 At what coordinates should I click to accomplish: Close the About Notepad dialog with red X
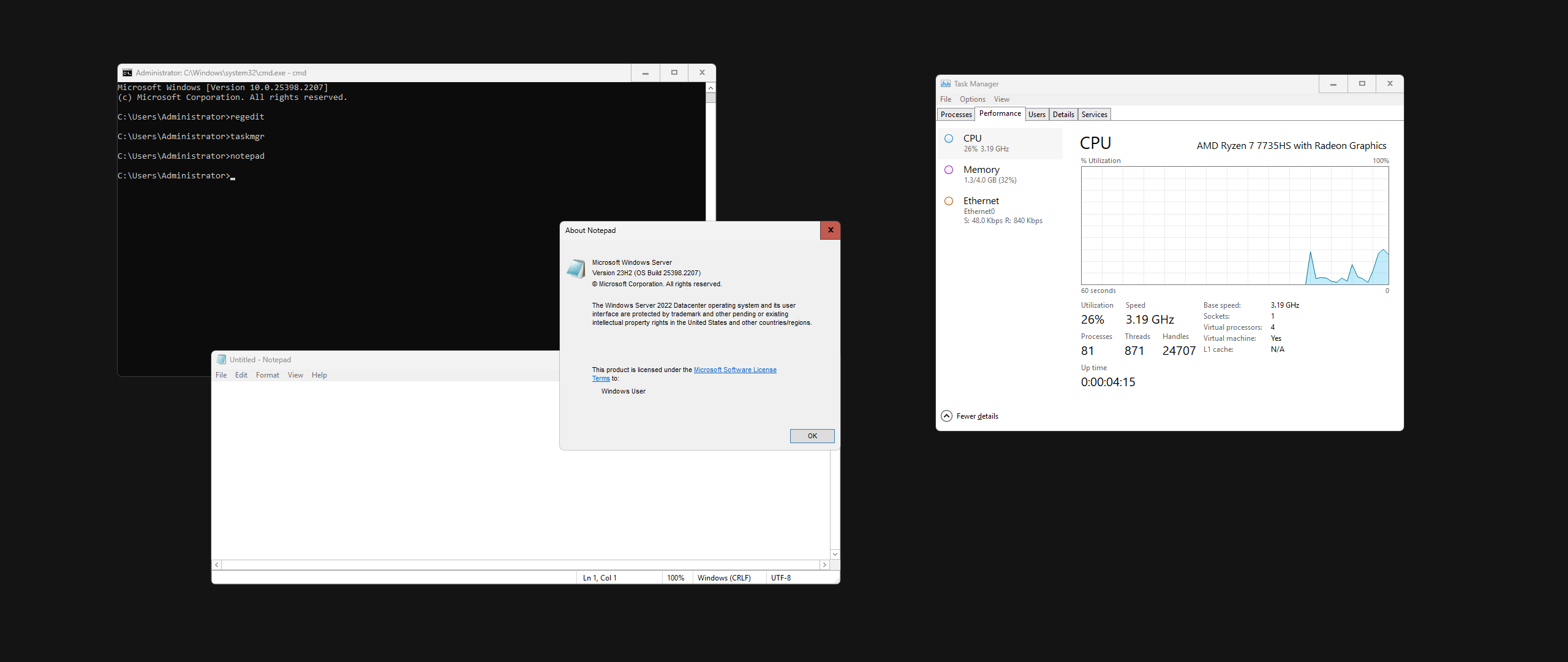[831, 230]
